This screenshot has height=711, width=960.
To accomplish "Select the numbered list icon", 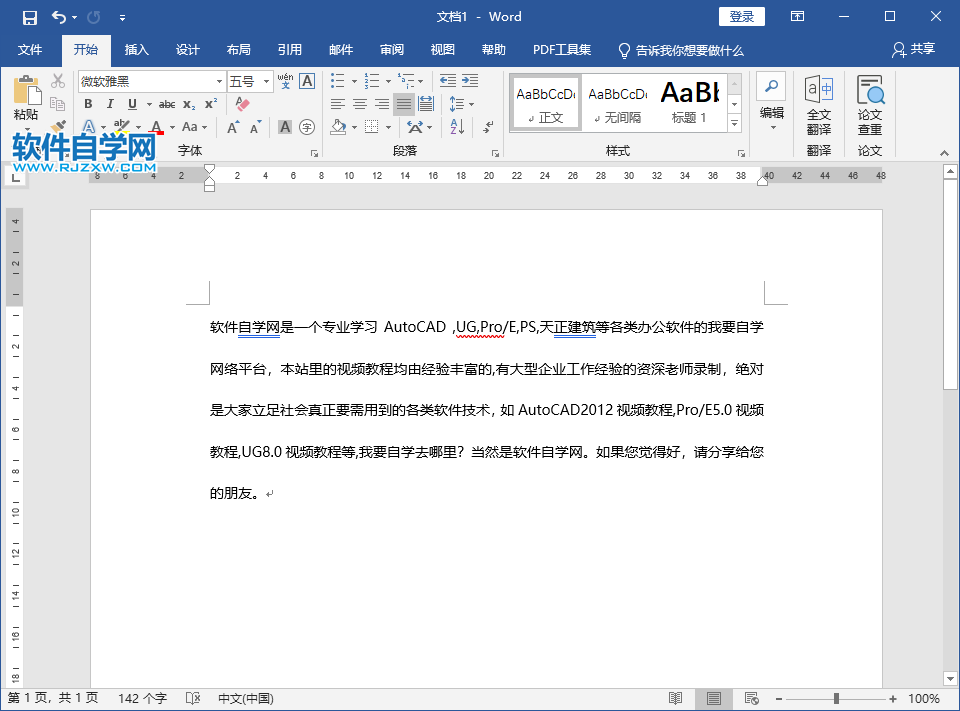I will coord(369,81).
